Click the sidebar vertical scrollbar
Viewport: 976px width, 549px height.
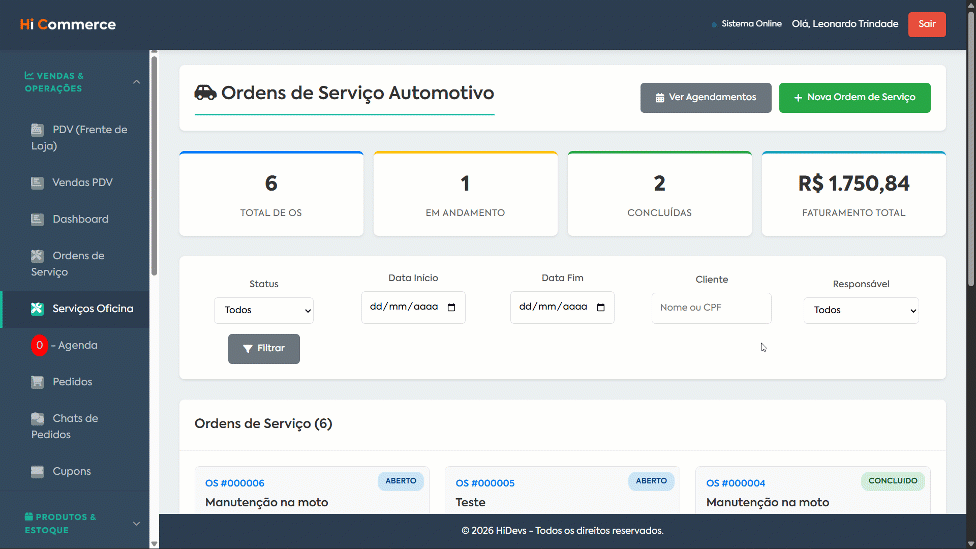154,165
